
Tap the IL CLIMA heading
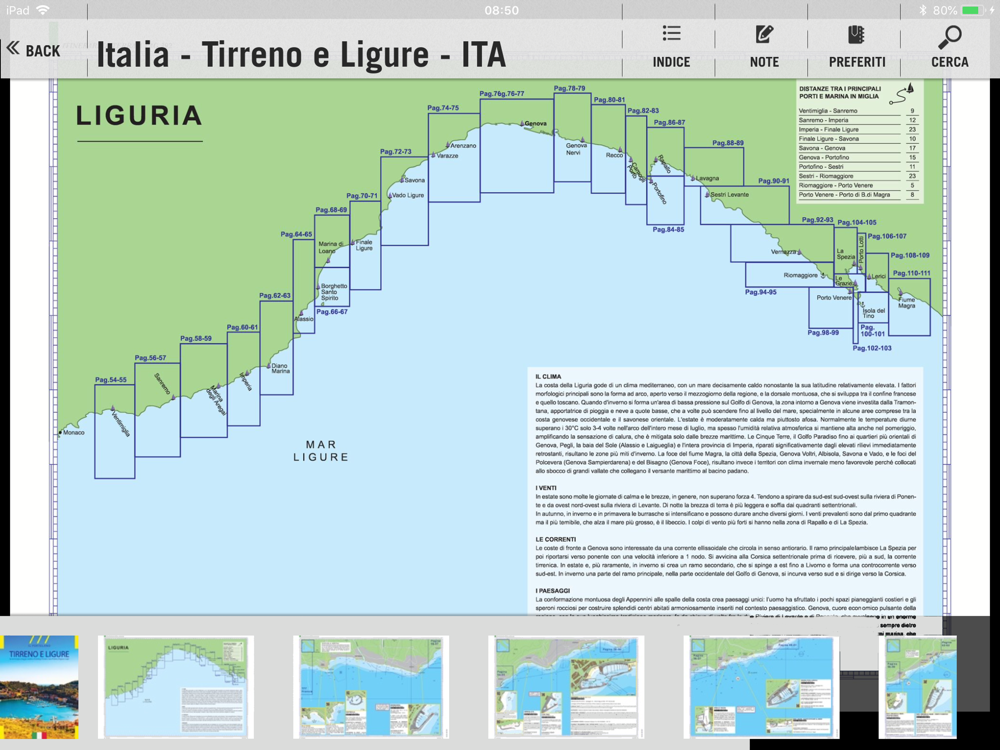coord(548,377)
